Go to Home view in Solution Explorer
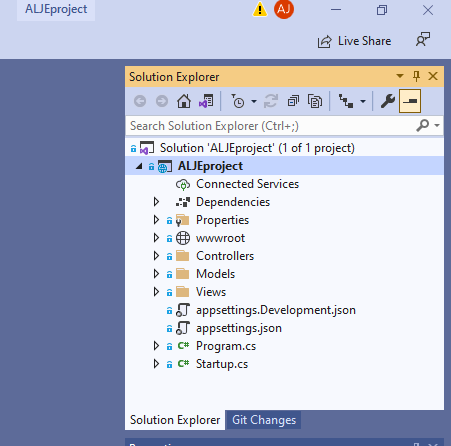 [x=184, y=101]
